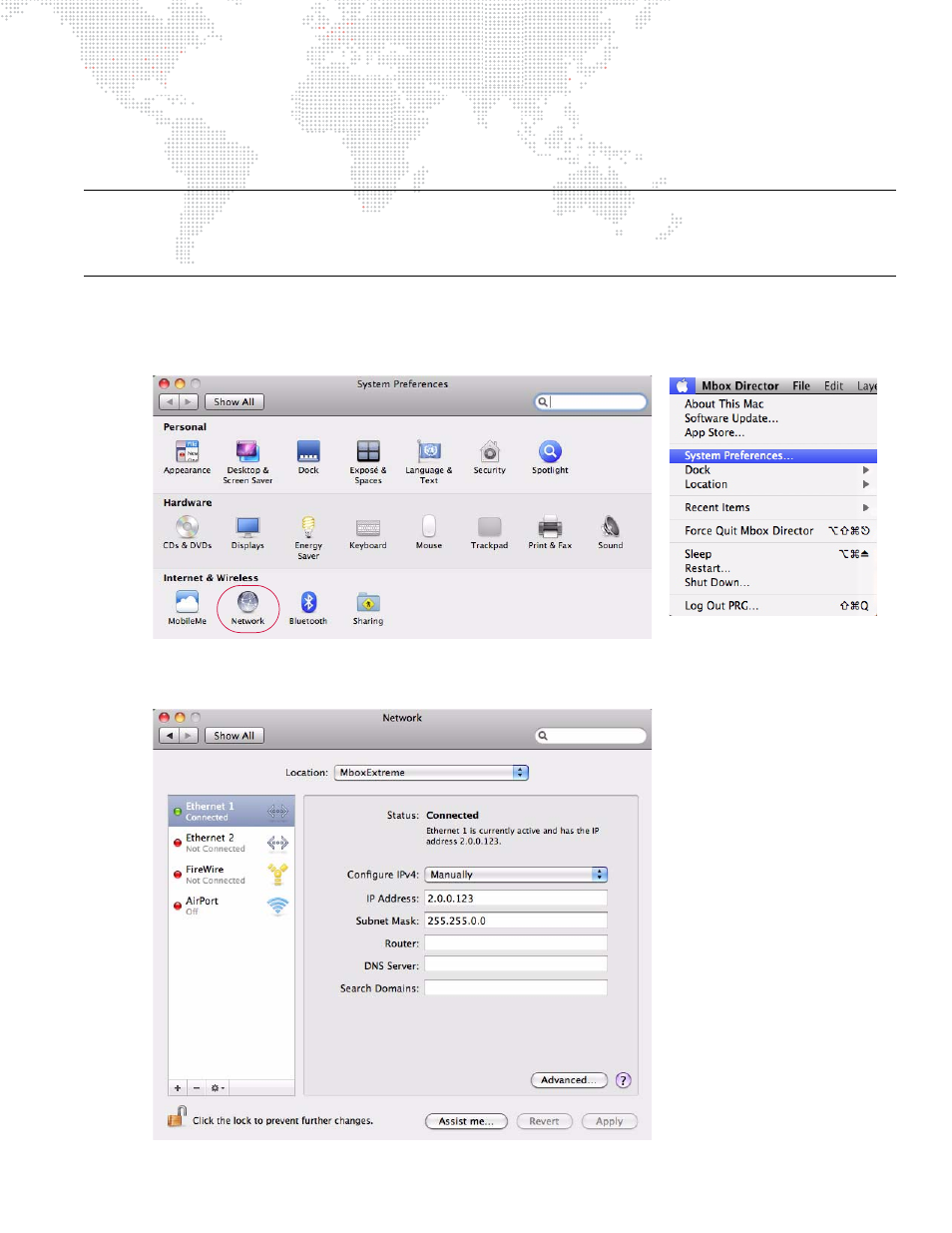Click the IP Address field
This screenshot has height=1233, width=952.
516,899
